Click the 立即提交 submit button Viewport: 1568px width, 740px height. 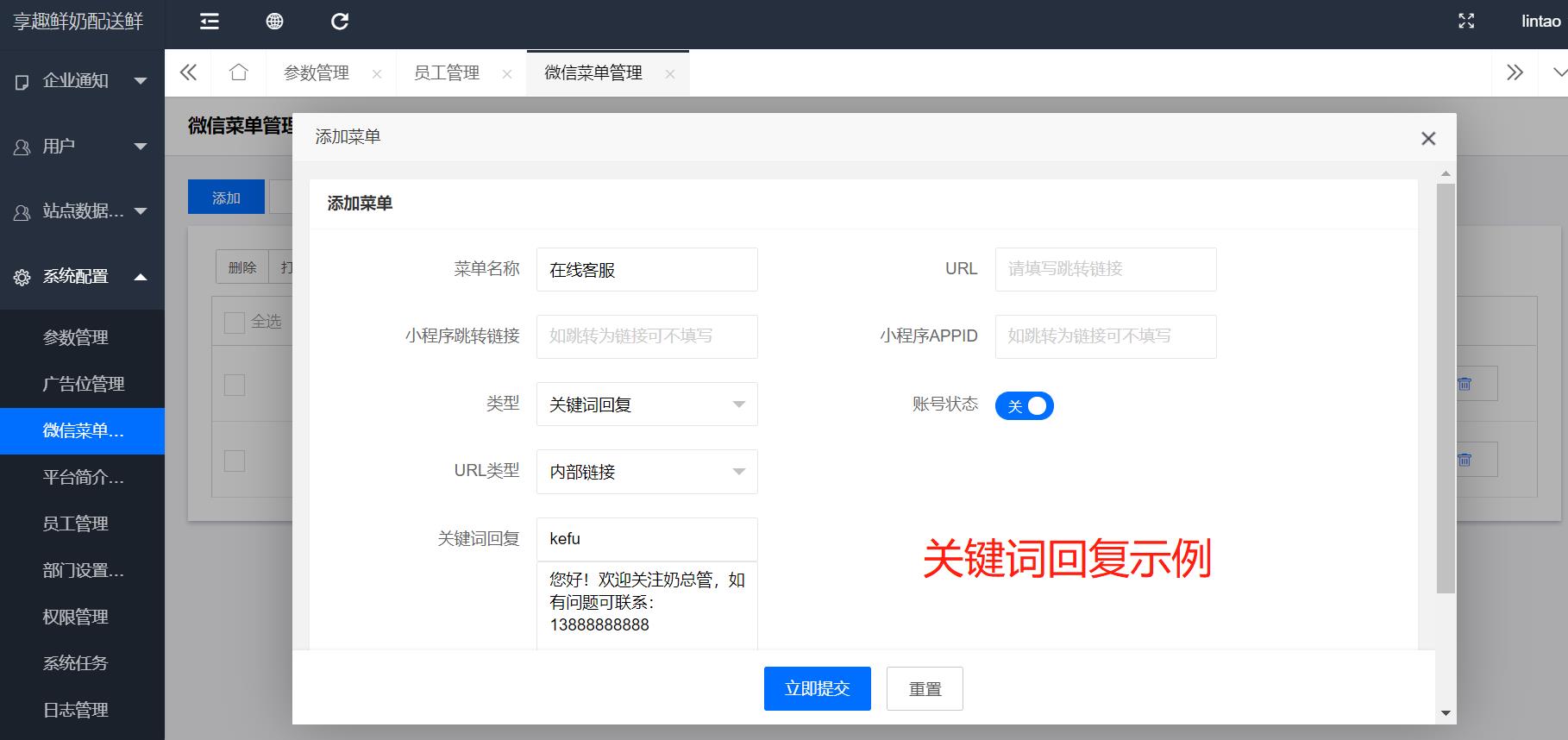[x=817, y=688]
